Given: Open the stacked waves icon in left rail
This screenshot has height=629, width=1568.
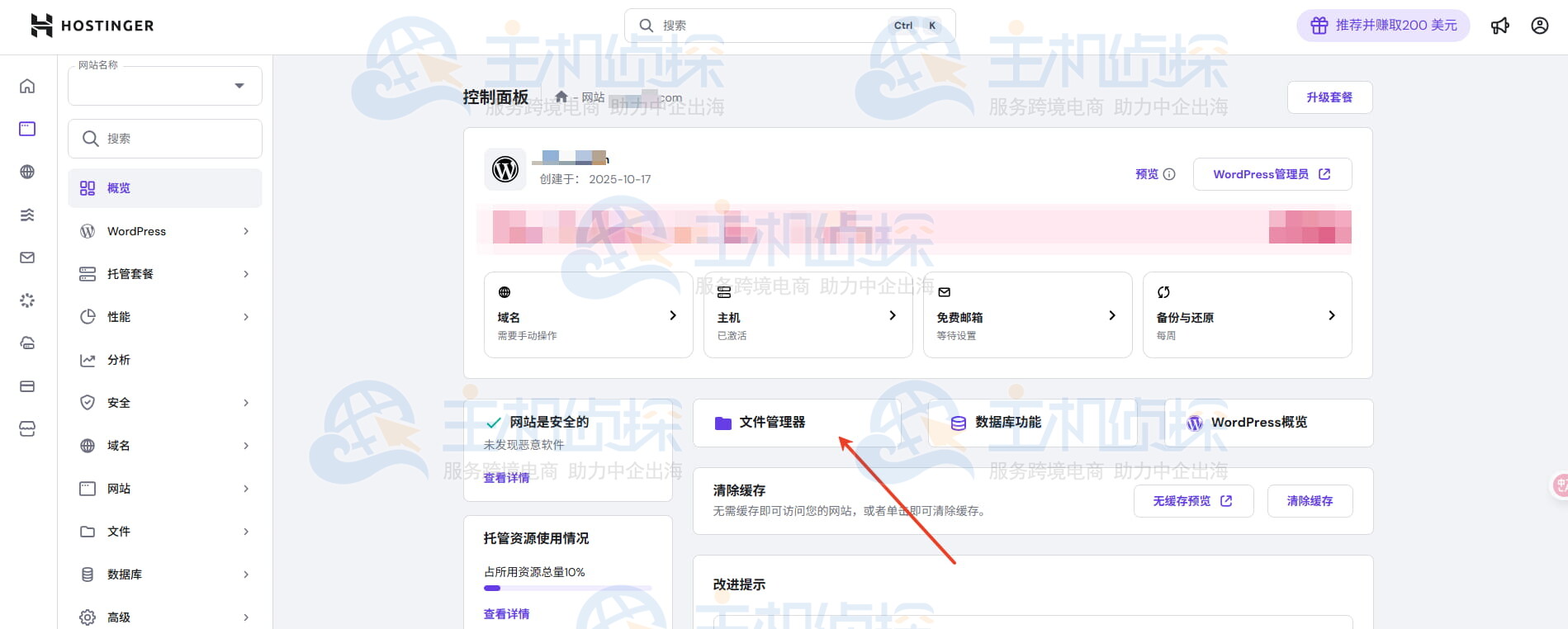Looking at the screenshot, I should coord(27,215).
